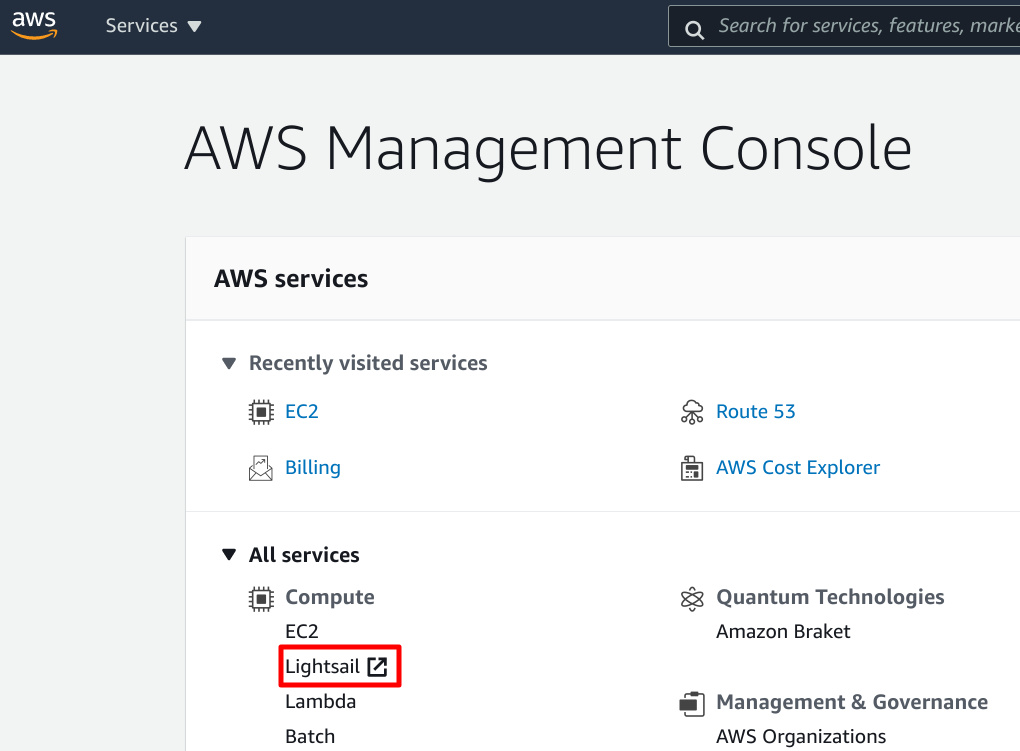Screen dimensions: 1020x751
Task: Focus the search for services field
Action: pyautogui.click(x=844, y=26)
